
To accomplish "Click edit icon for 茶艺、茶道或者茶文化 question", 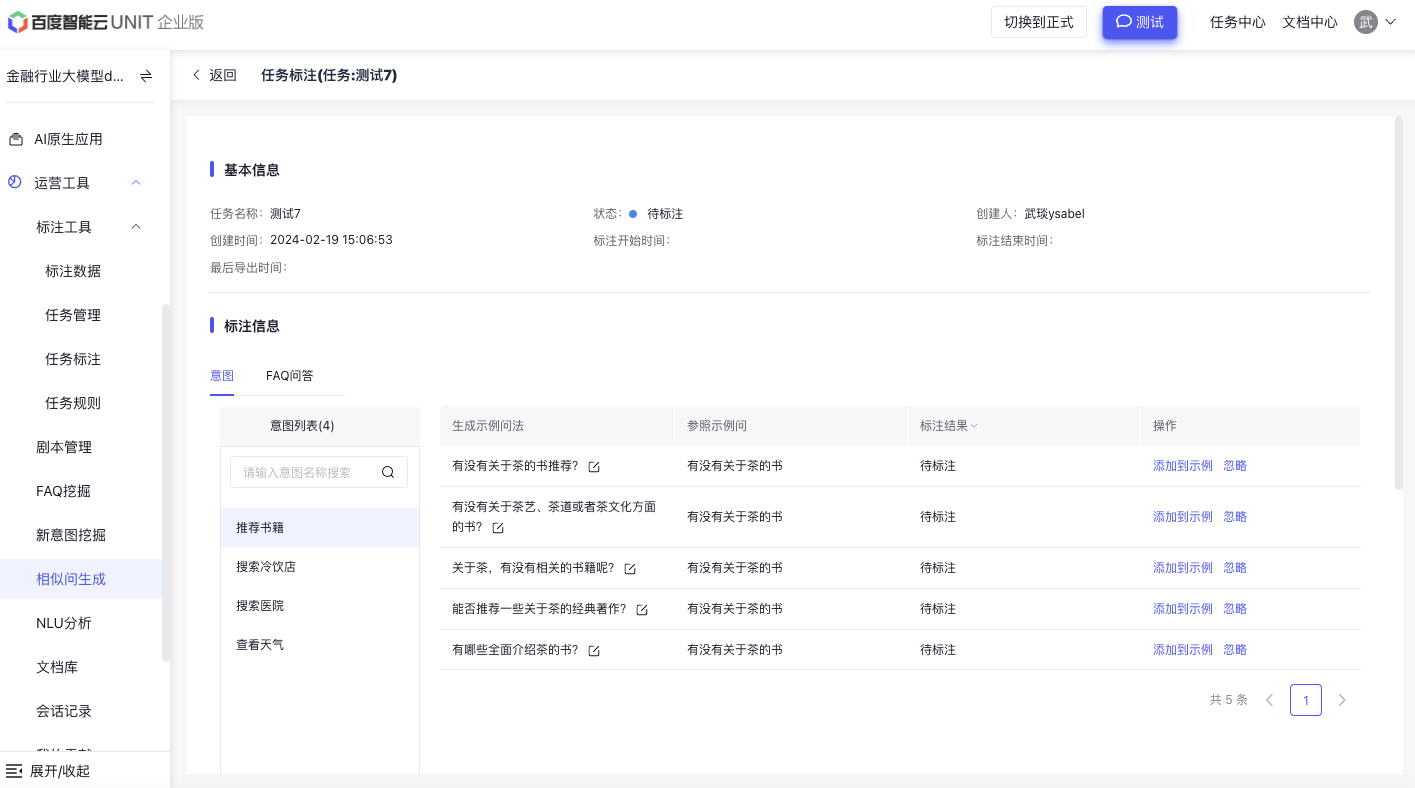I will pos(498,528).
